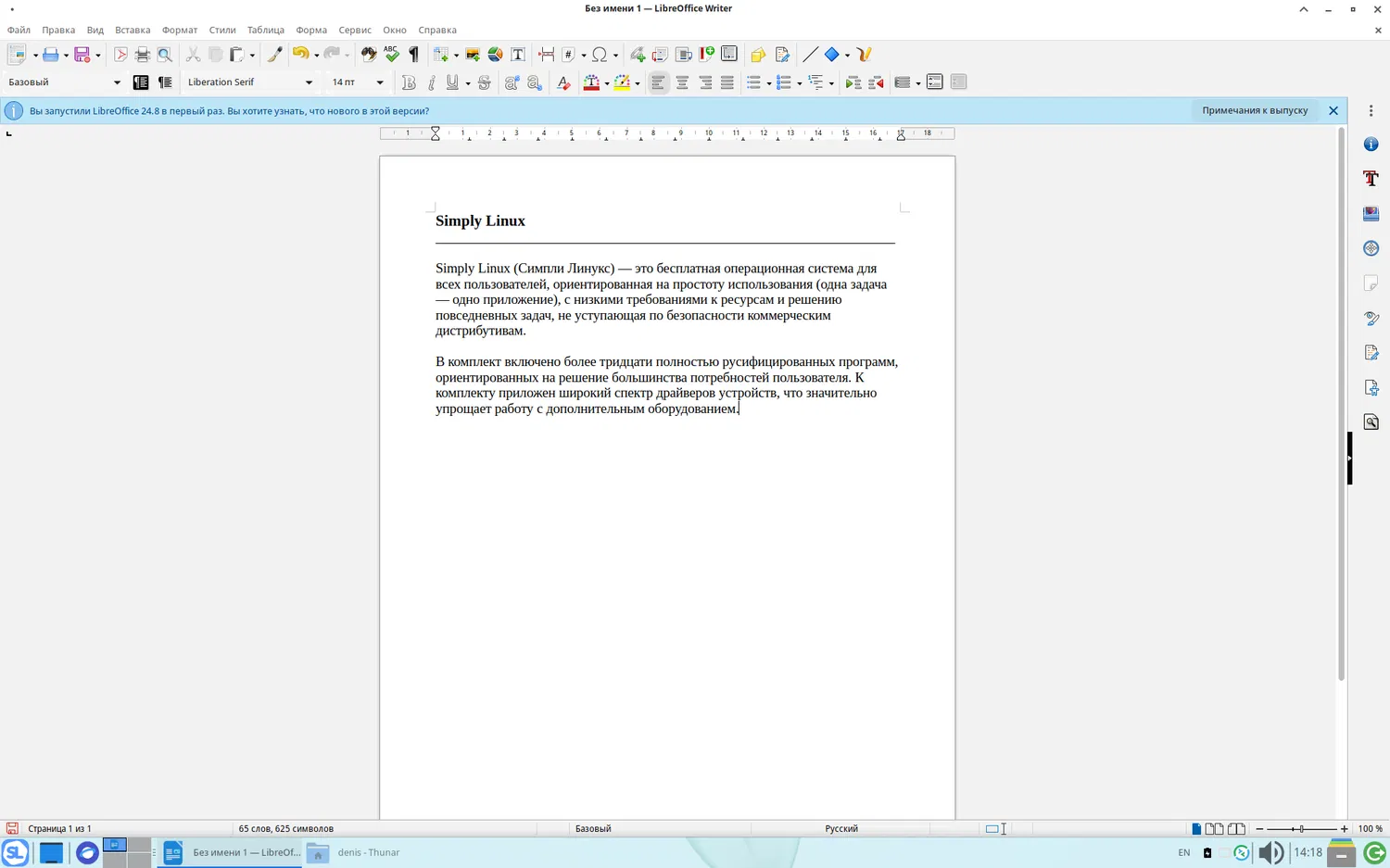The width and height of the screenshot is (1390, 868).
Task: Click the zoom slider in the status bar
Action: pyautogui.click(x=1301, y=828)
